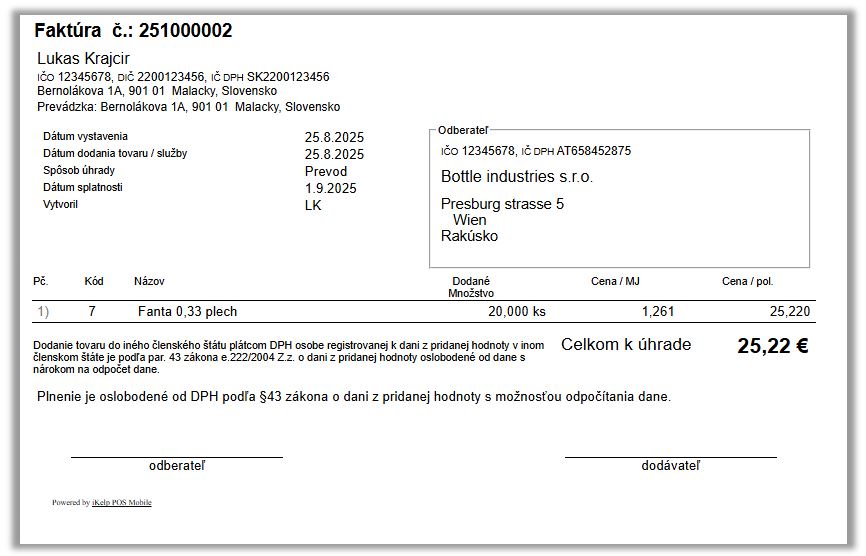Click the Názov column header

coord(149,282)
